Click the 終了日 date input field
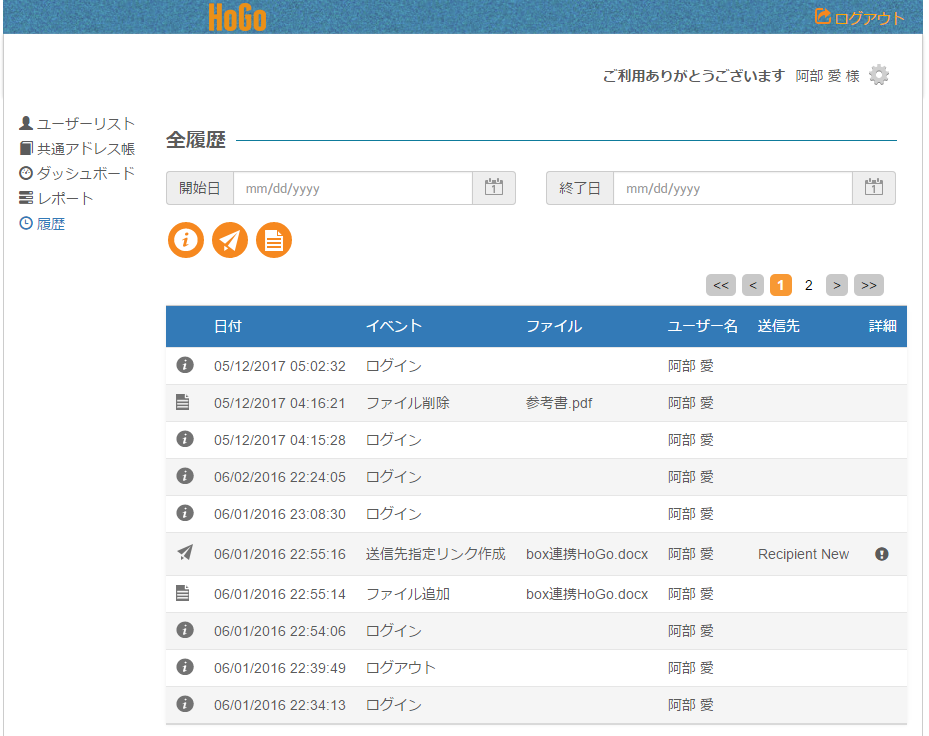929x736 pixels. point(732,188)
